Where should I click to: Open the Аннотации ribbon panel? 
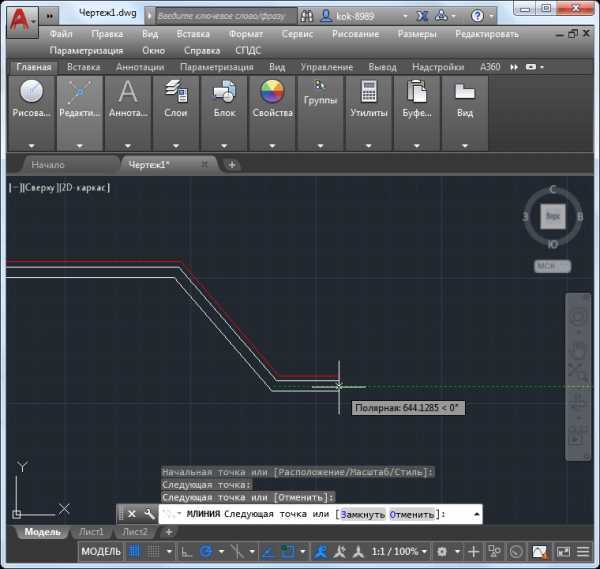pyautogui.click(x=128, y=113)
